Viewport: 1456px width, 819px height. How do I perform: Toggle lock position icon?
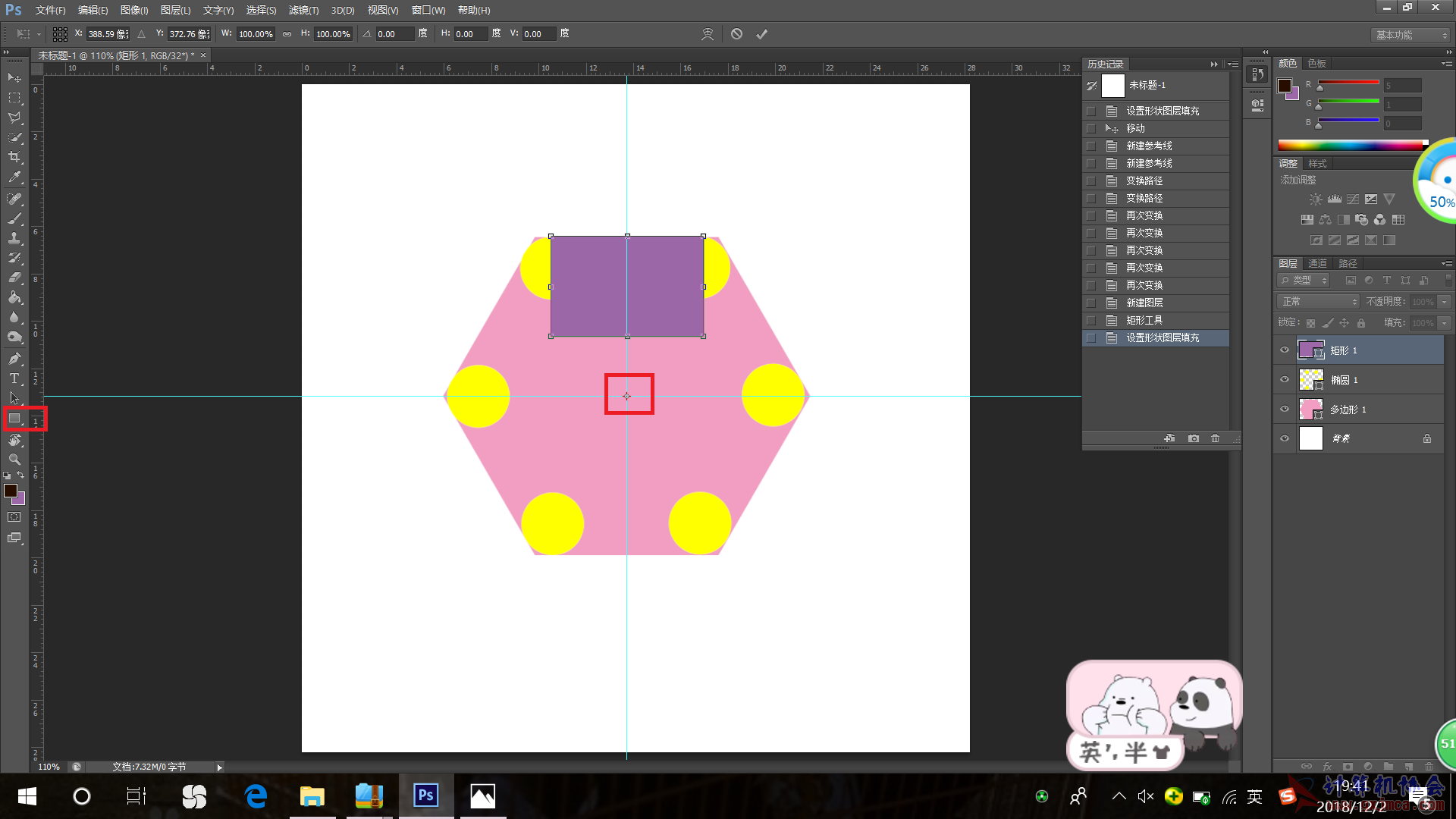[x=1345, y=323]
